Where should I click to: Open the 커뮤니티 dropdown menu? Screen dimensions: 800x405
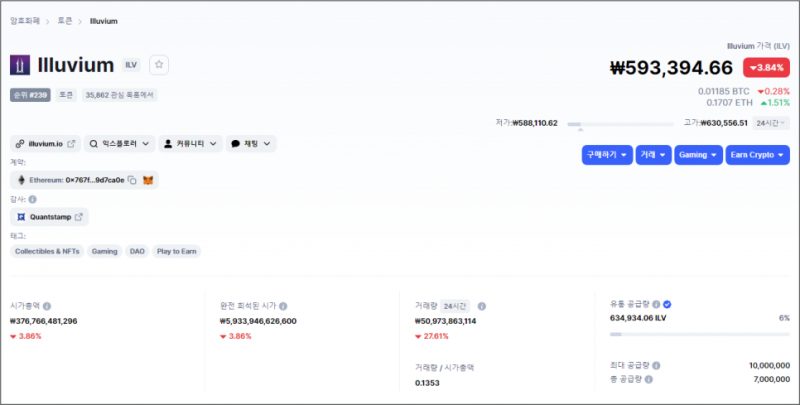click(189, 144)
